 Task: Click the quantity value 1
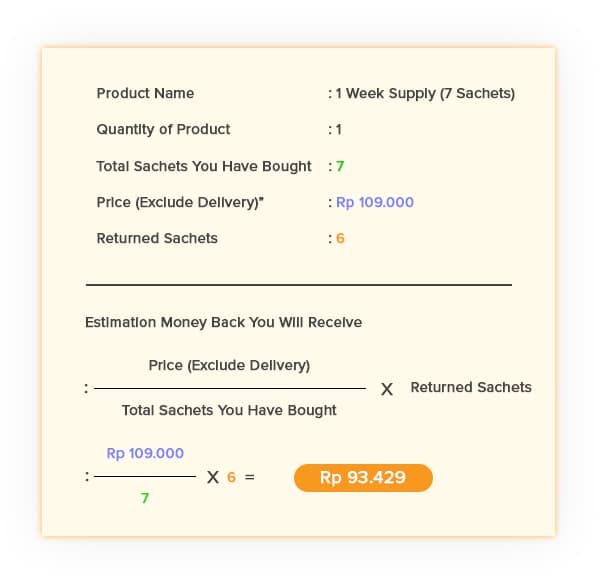[339, 130]
